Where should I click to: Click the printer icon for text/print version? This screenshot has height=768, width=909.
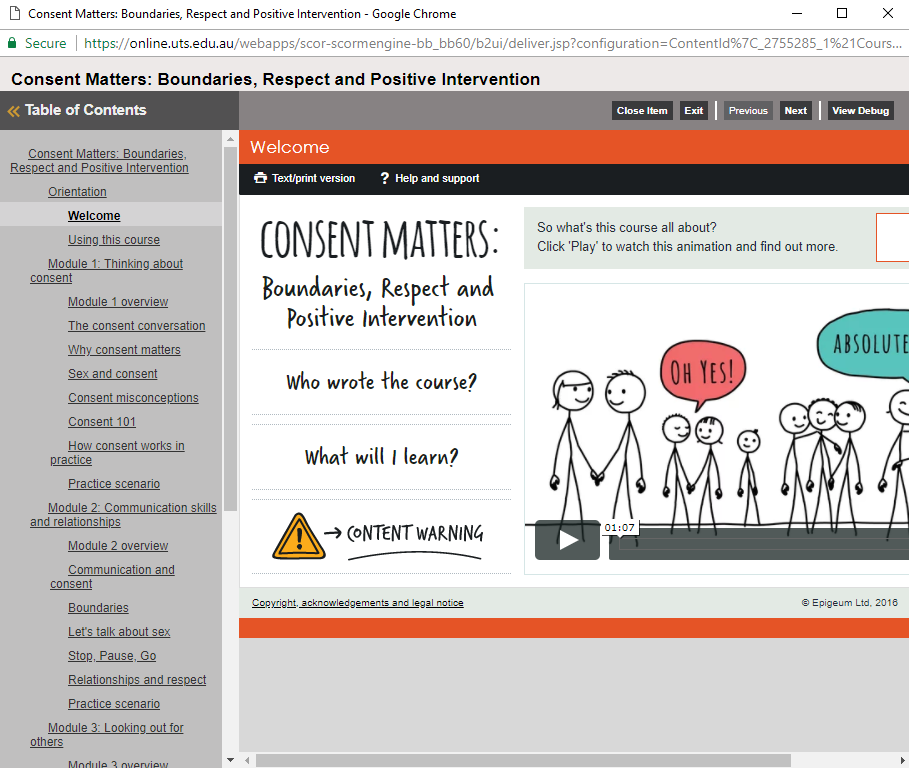coord(260,178)
